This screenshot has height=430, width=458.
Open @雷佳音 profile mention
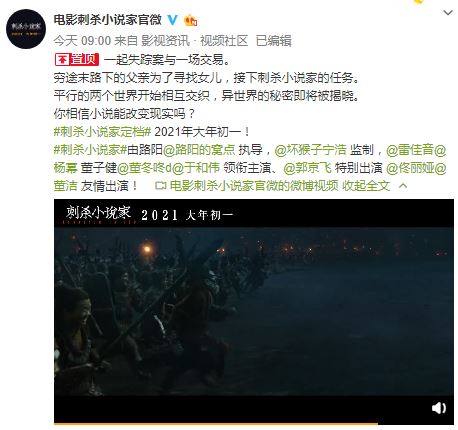click(410, 150)
